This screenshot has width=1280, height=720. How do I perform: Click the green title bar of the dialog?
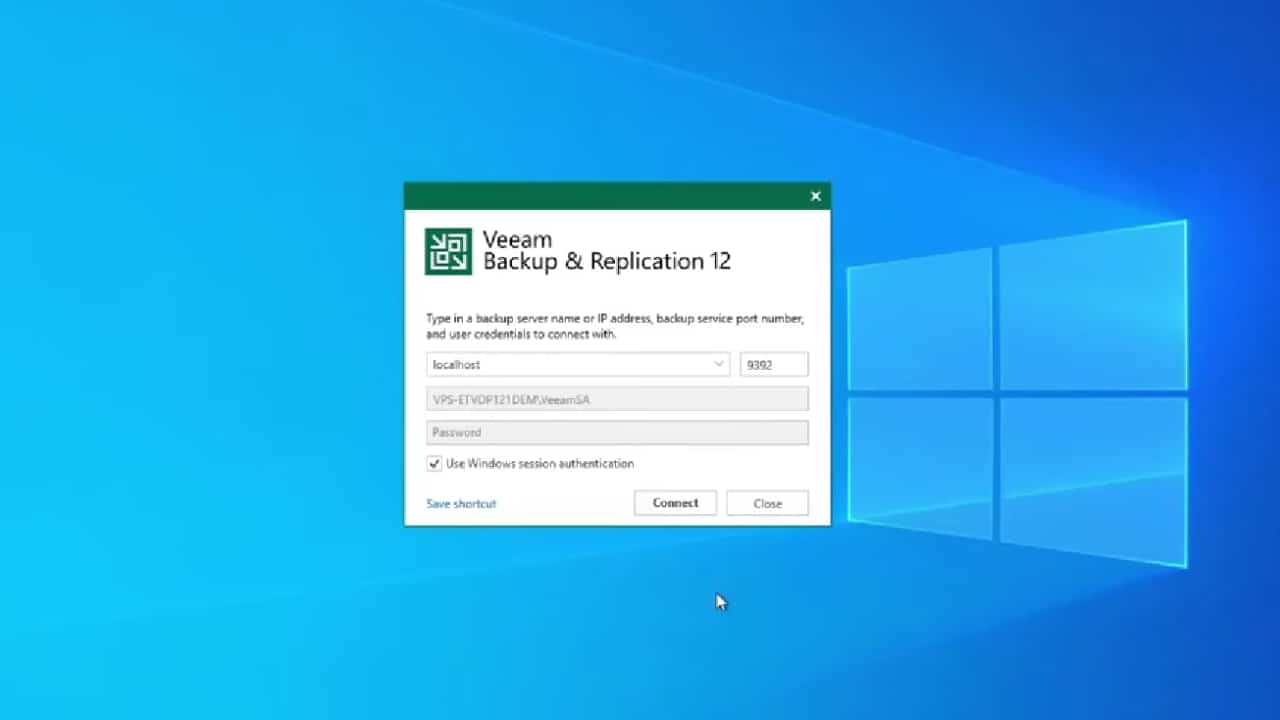(600, 196)
